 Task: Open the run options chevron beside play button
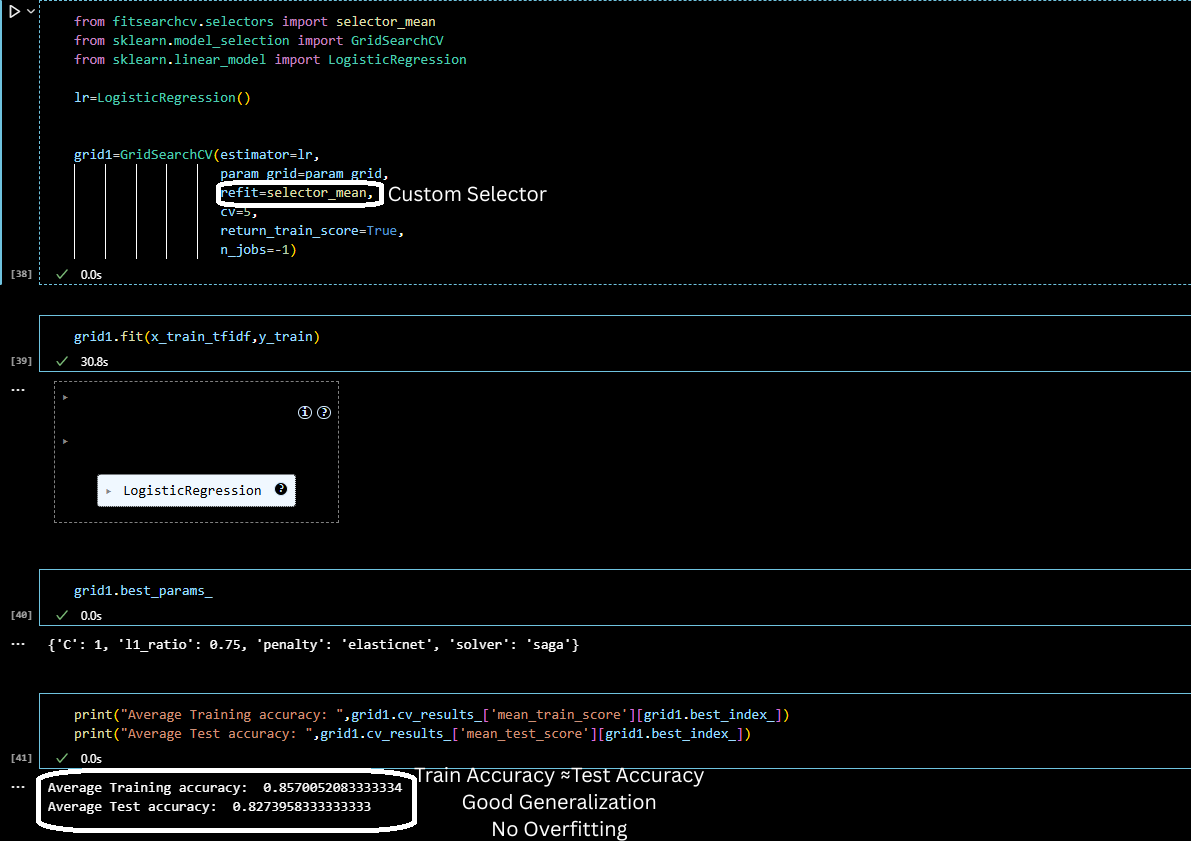(31, 11)
